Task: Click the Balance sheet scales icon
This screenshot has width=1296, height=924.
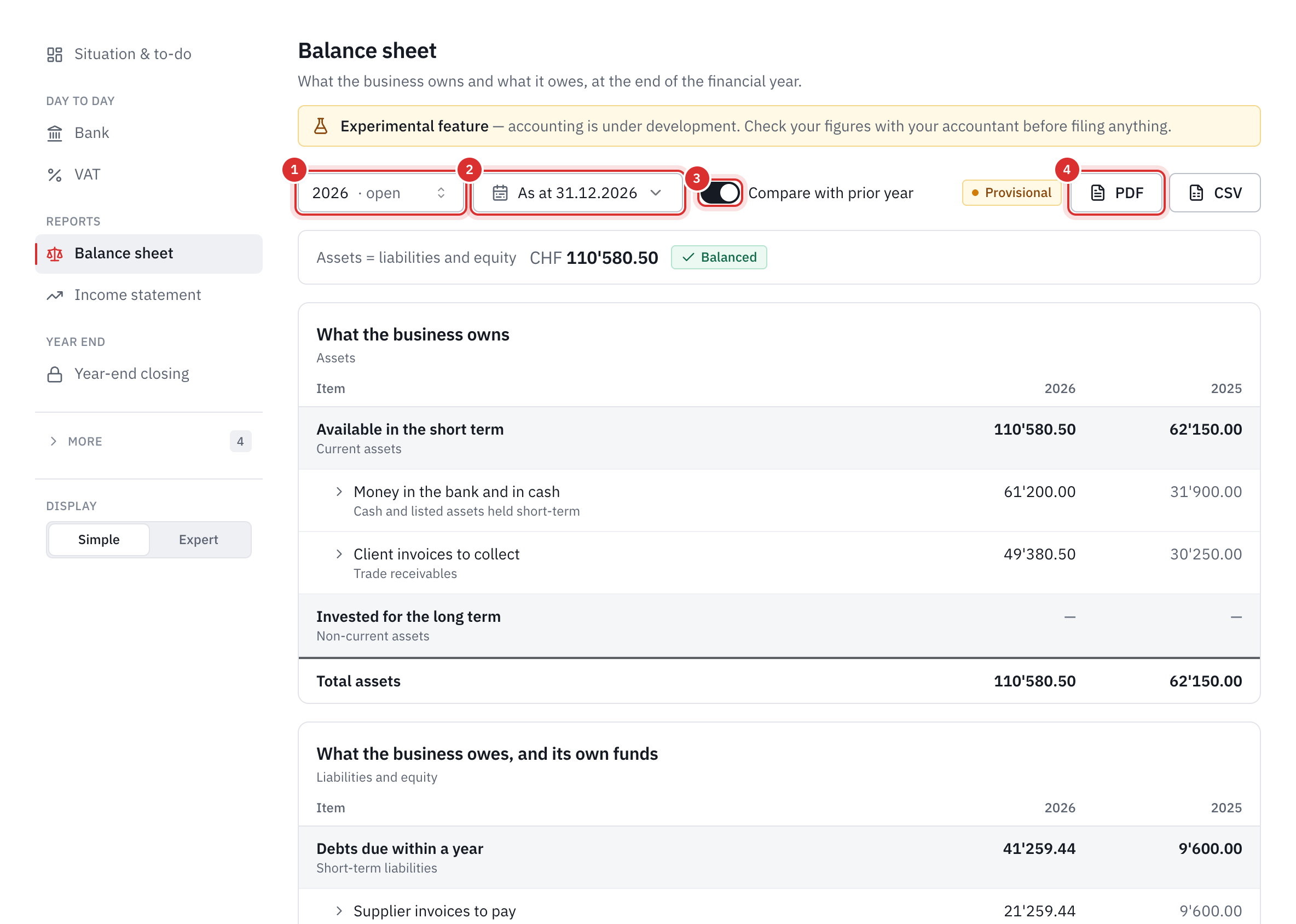Action: tap(55, 254)
